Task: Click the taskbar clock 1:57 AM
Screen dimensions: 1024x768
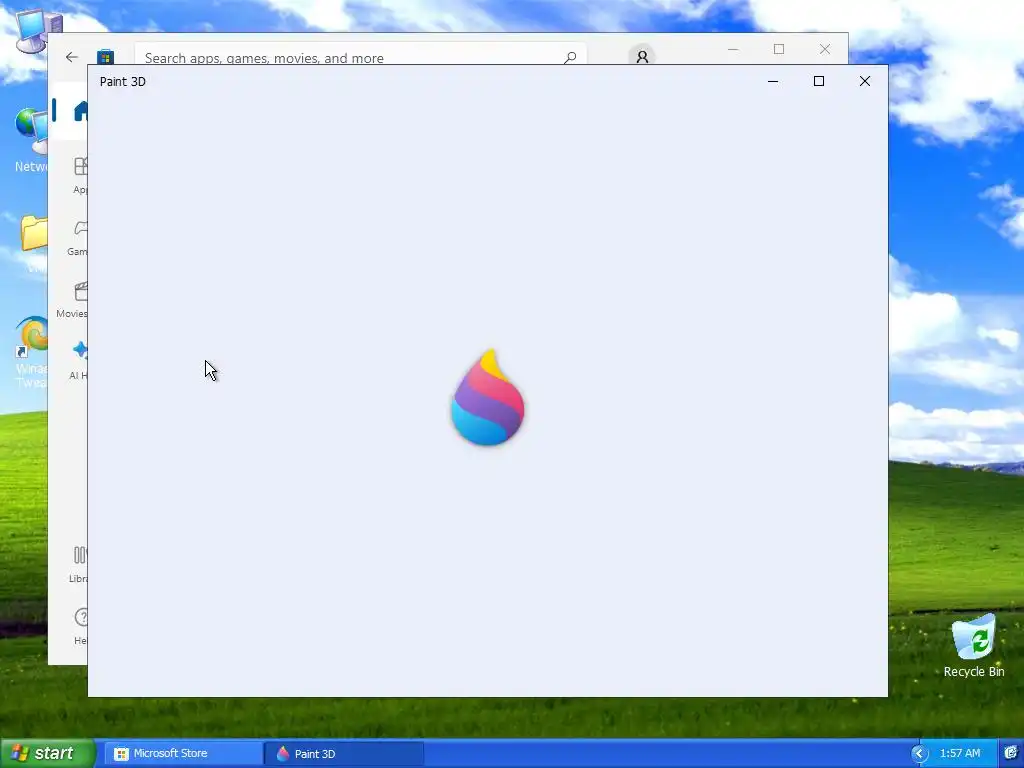Action: tap(959, 753)
